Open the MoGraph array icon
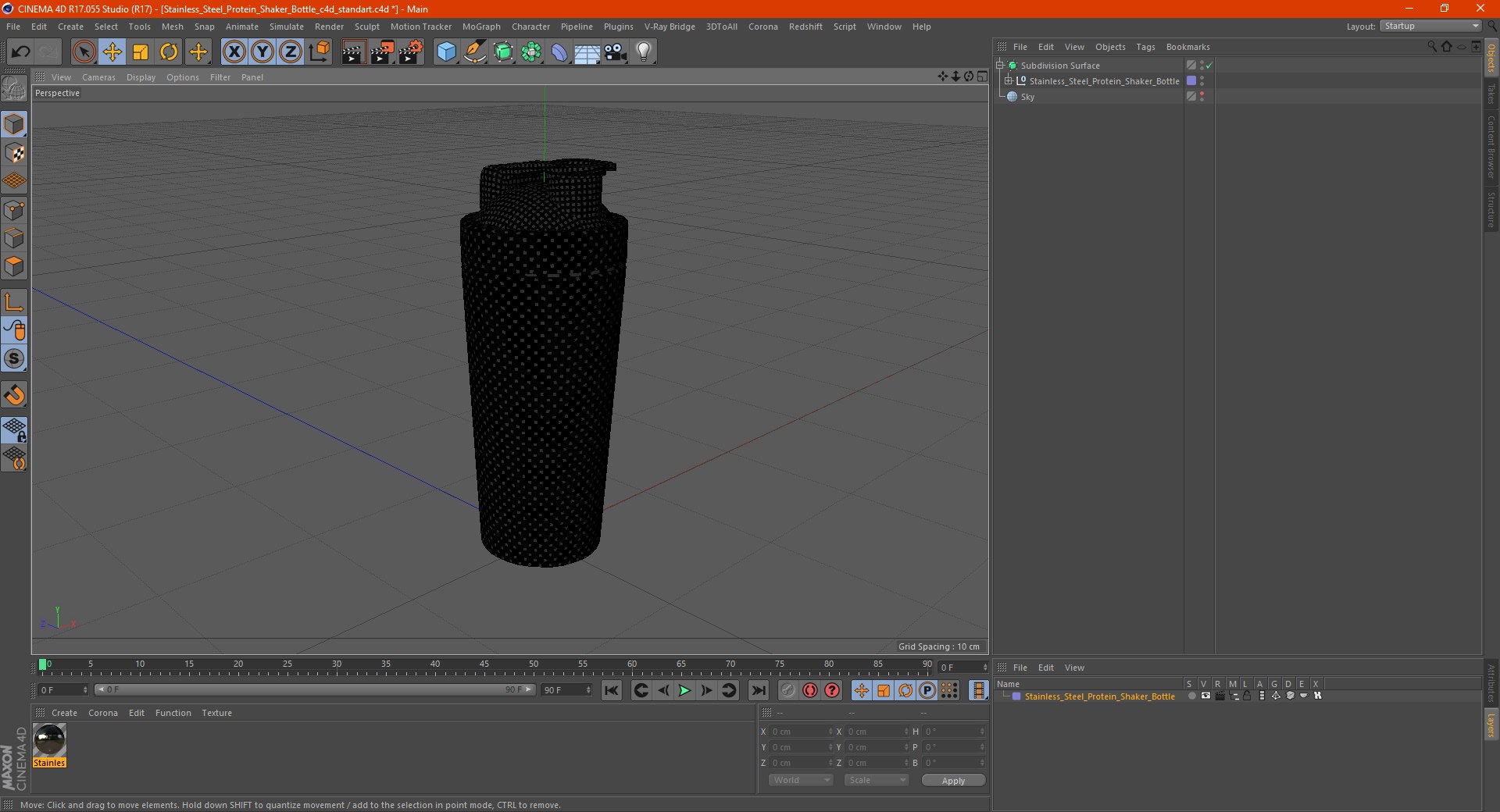This screenshot has height=812, width=1500. pyautogui.click(x=531, y=52)
